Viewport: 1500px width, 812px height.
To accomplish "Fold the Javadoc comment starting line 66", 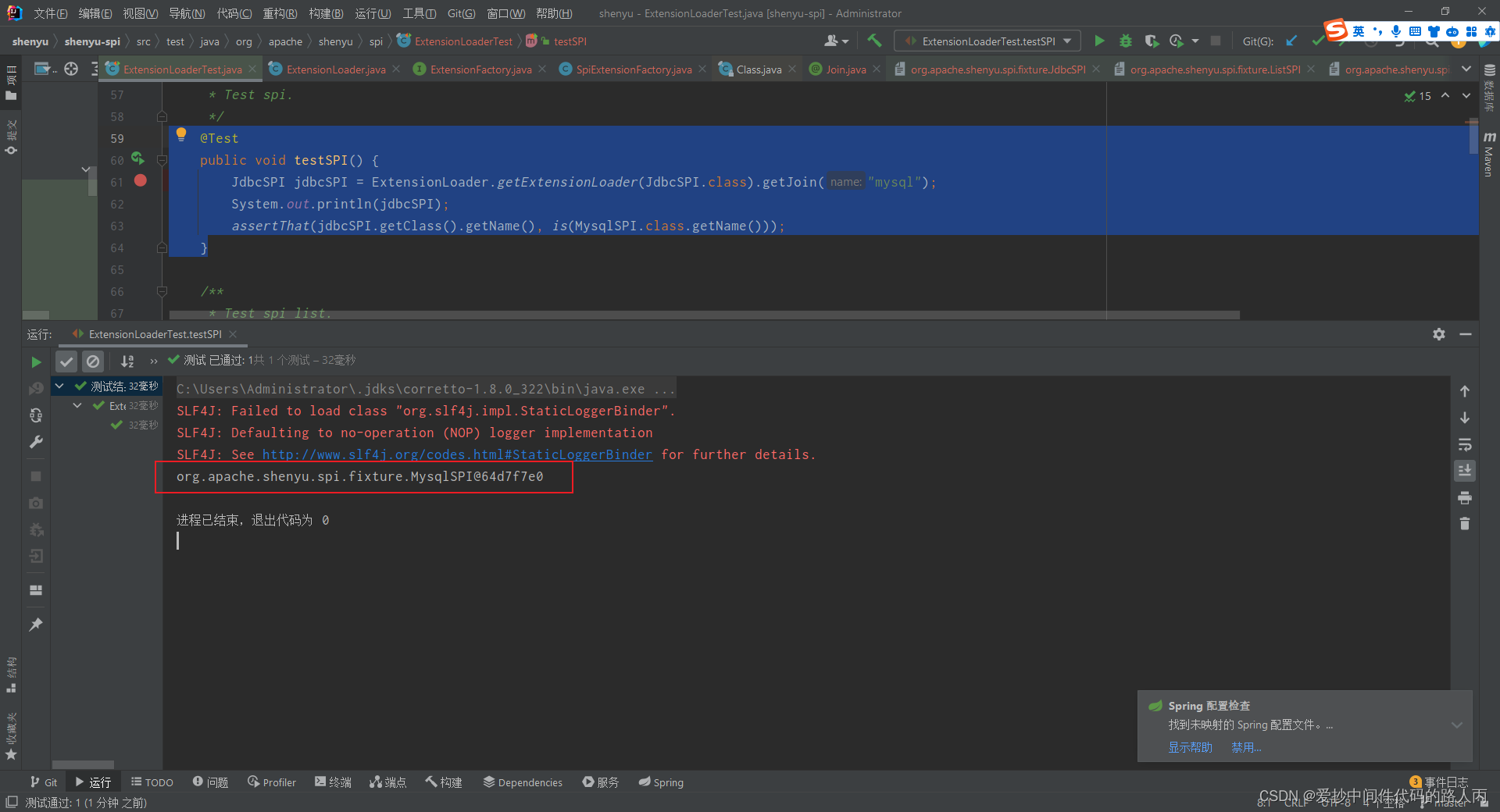I will pyautogui.click(x=162, y=291).
